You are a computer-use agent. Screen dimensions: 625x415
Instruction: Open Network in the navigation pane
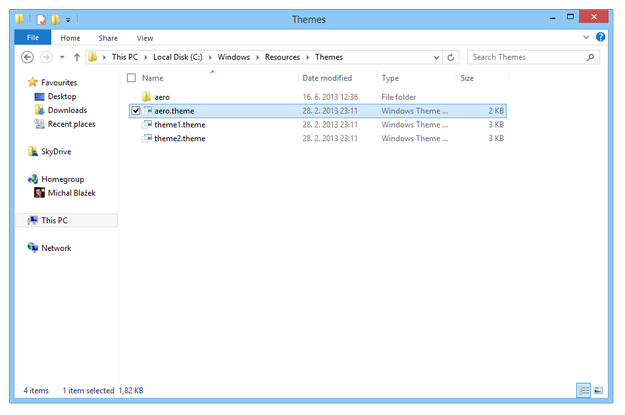[56, 248]
